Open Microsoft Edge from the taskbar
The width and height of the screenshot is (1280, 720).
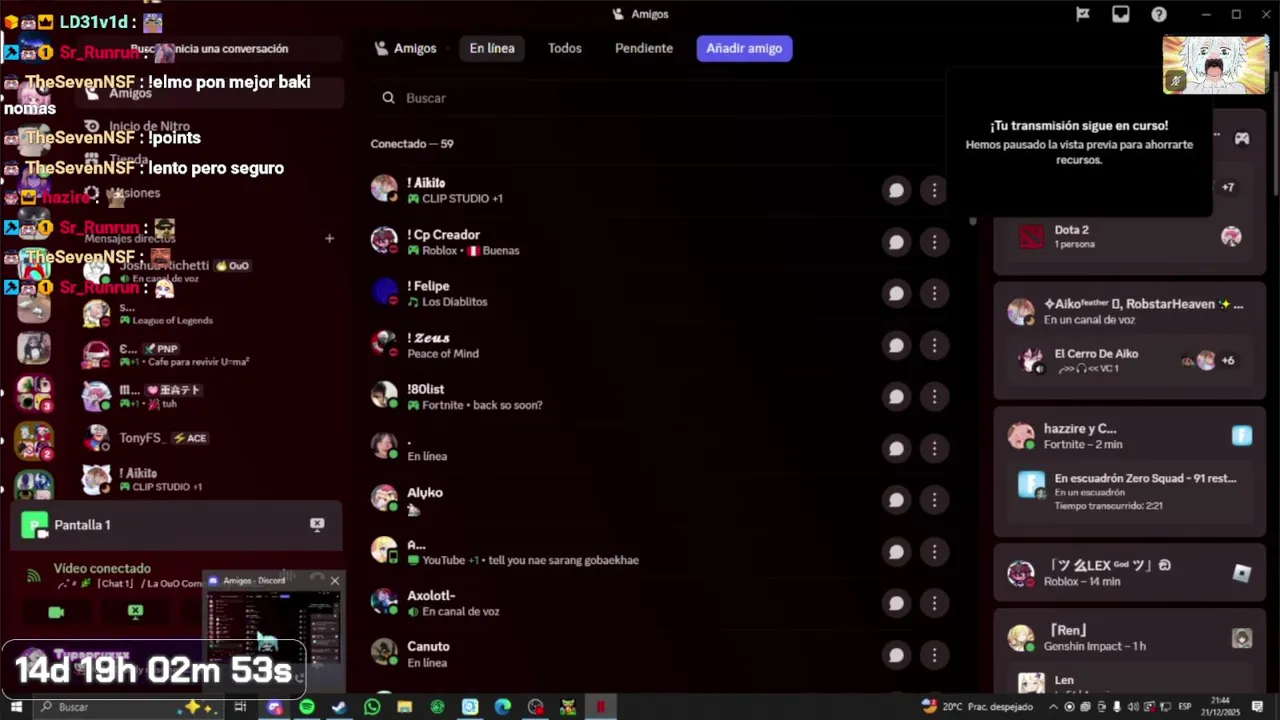502,707
